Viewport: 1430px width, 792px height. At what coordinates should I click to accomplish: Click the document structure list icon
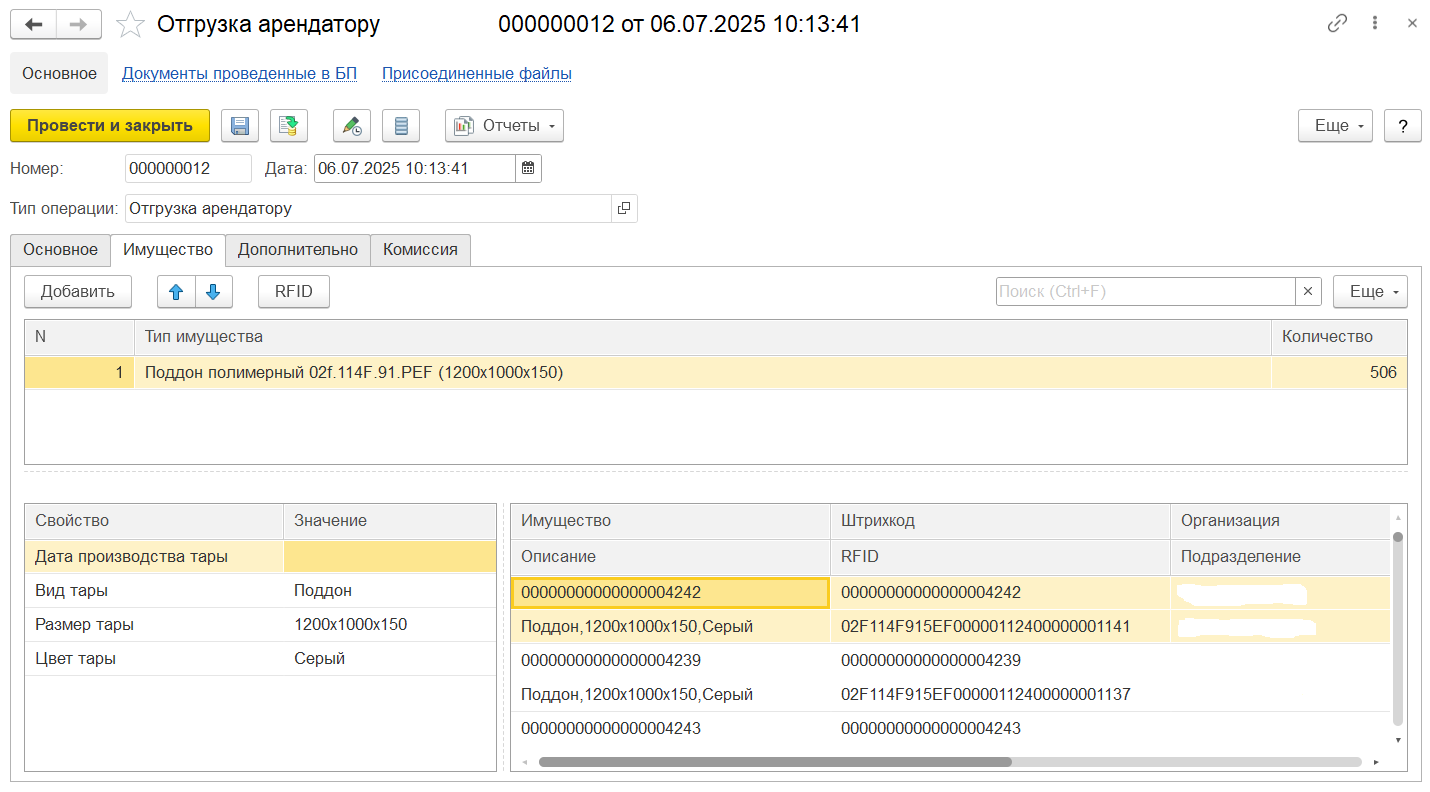[401, 126]
